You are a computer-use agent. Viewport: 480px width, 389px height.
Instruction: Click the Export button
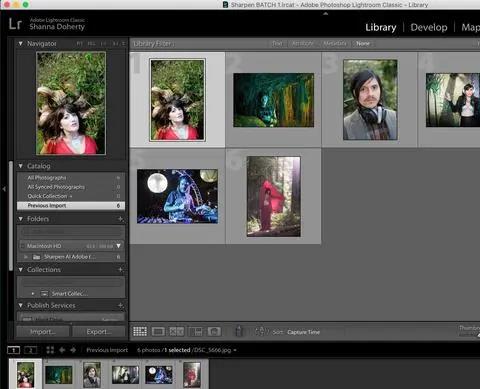coord(99,332)
